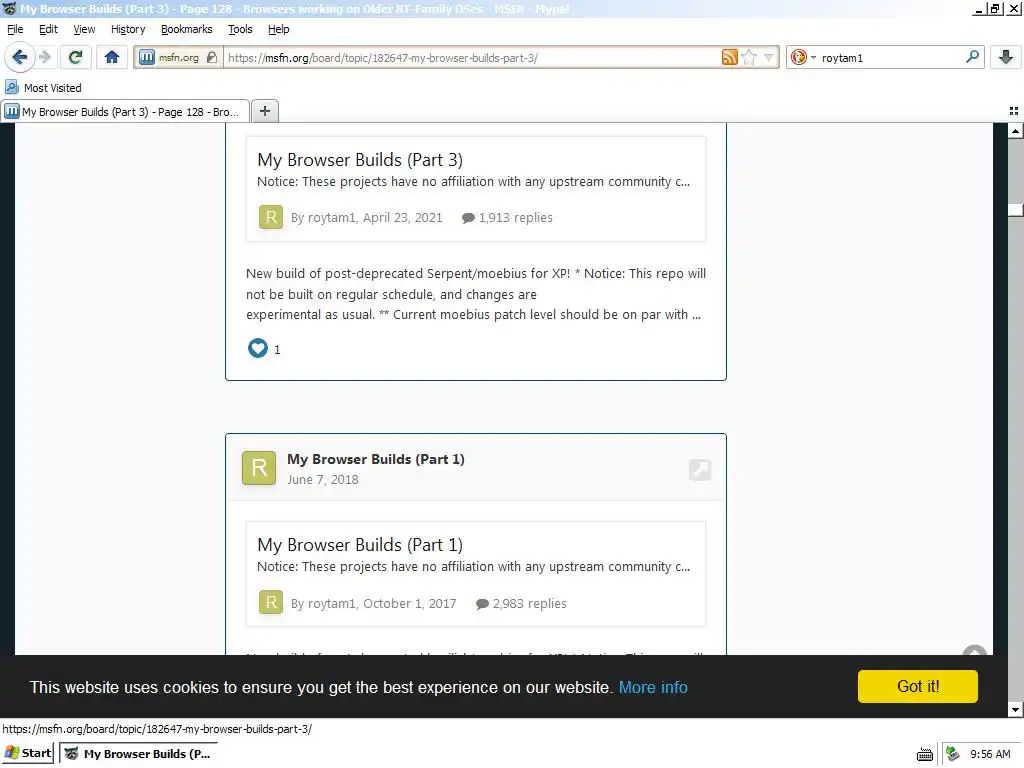Click the share icon on Part 1 post
Screen dimensions: 1024x768
pyautogui.click(x=700, y=470)
